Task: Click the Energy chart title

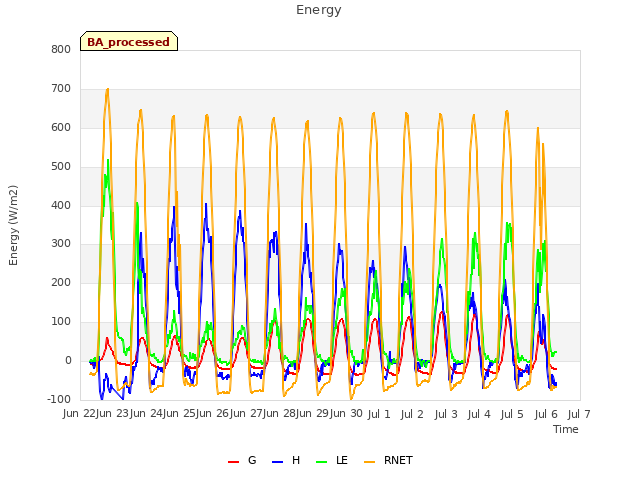Action: [319, 10]
